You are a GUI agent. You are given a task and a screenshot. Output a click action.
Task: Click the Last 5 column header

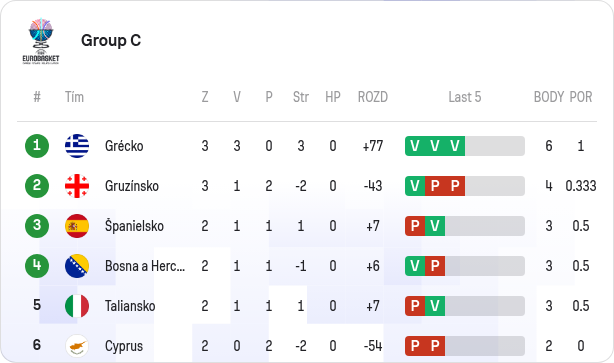(465, 97)
